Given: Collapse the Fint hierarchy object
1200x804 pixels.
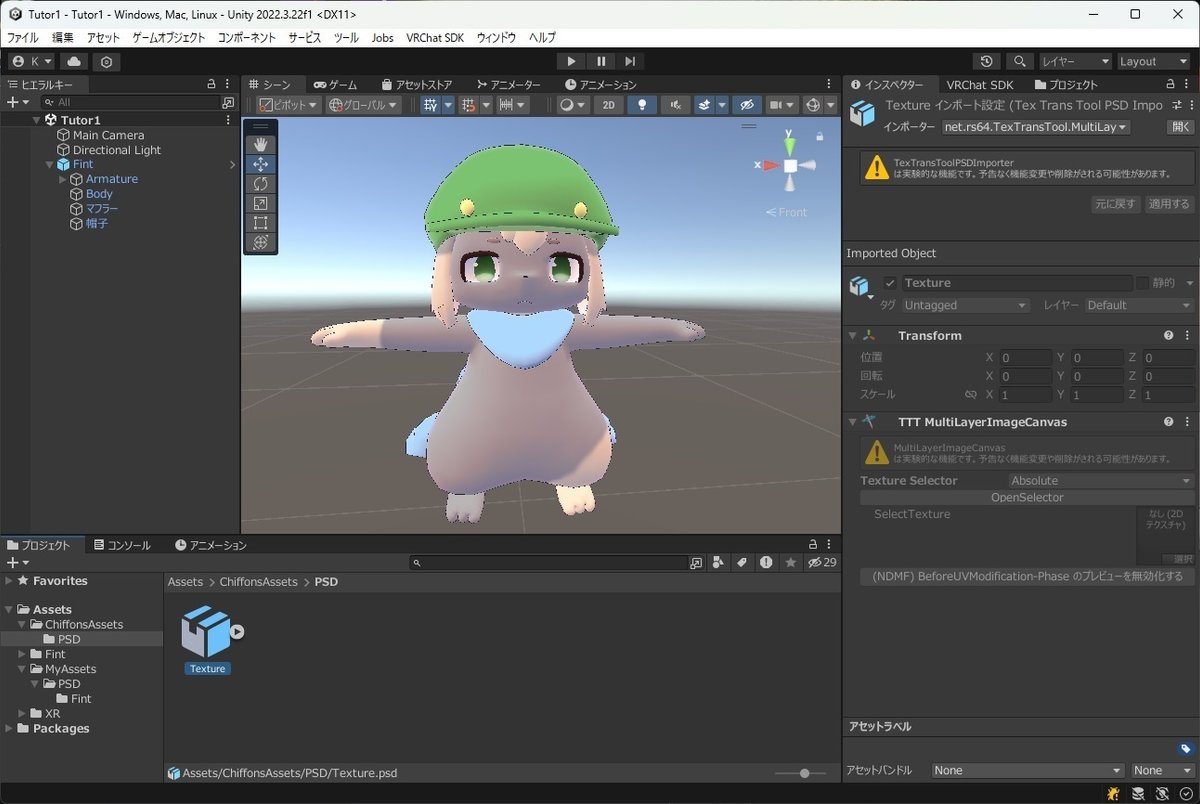Looking at the screenshot, I should coord(50,164).
